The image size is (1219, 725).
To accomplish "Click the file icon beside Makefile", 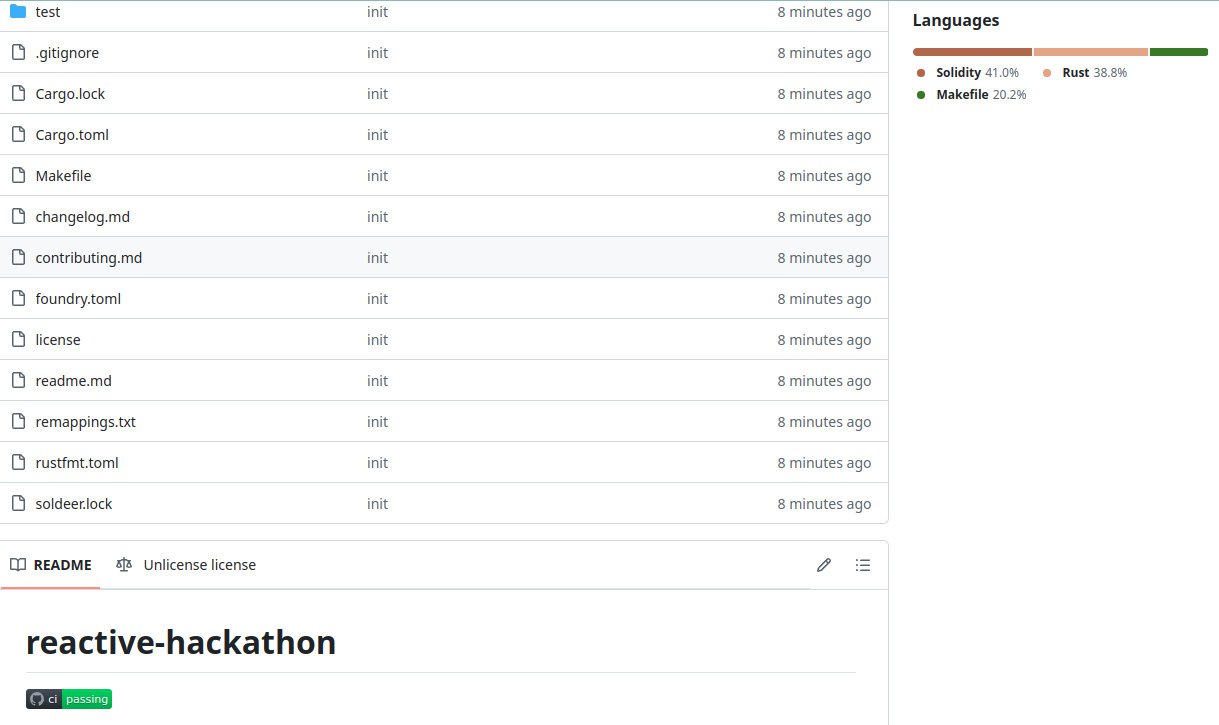I will tap(18, 176).
